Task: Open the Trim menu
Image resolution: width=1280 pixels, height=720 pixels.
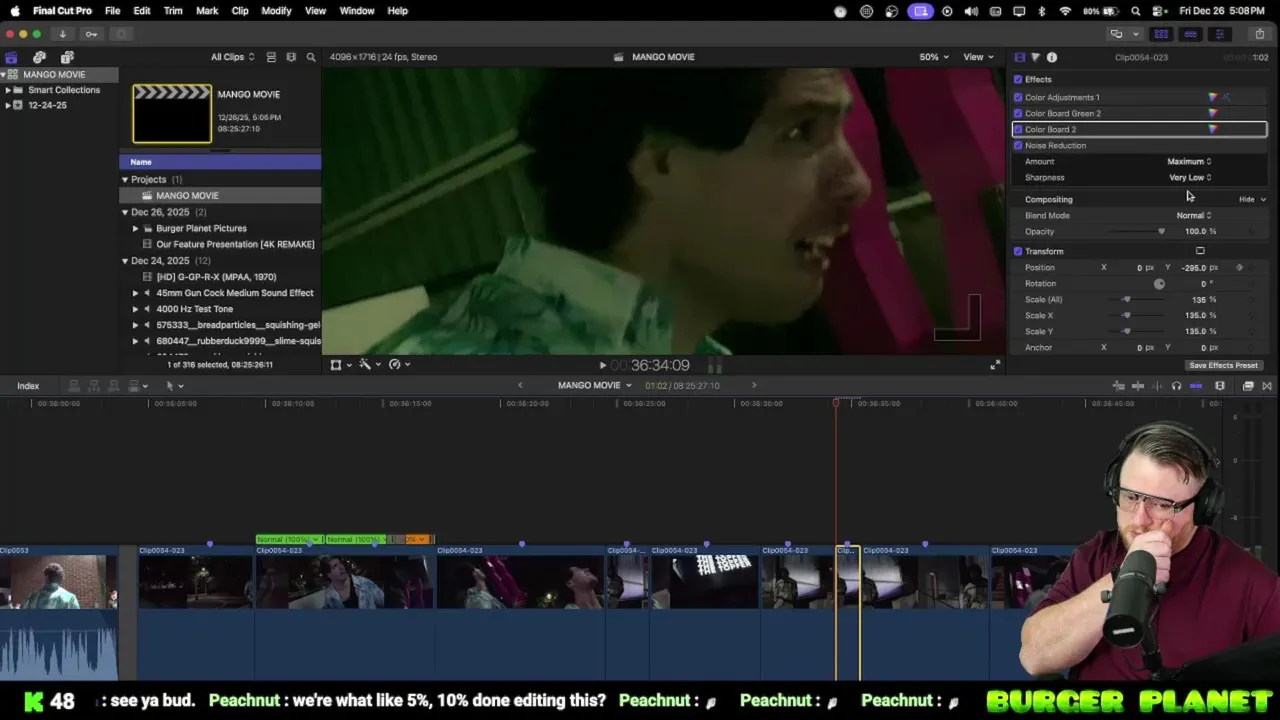Action: click(x=173, y=11)
